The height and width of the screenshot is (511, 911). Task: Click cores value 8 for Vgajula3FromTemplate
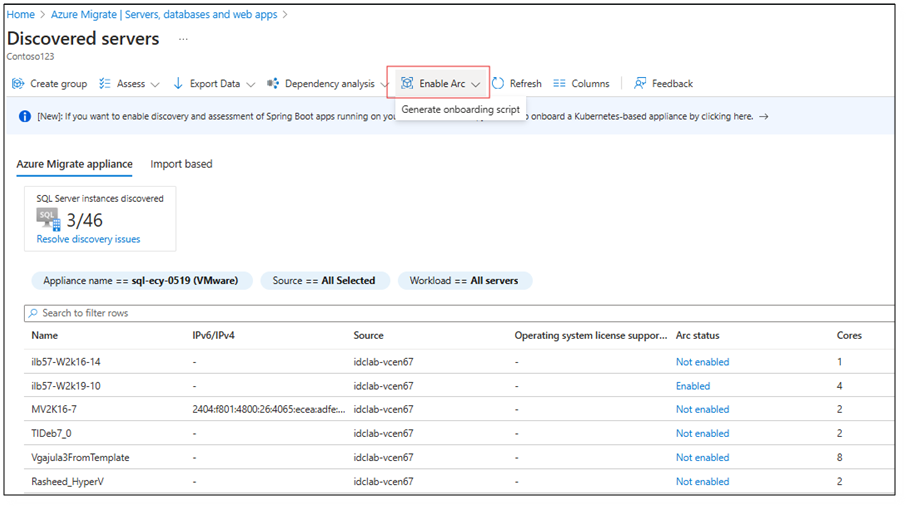pyautogui.click(x=840, y=458)
